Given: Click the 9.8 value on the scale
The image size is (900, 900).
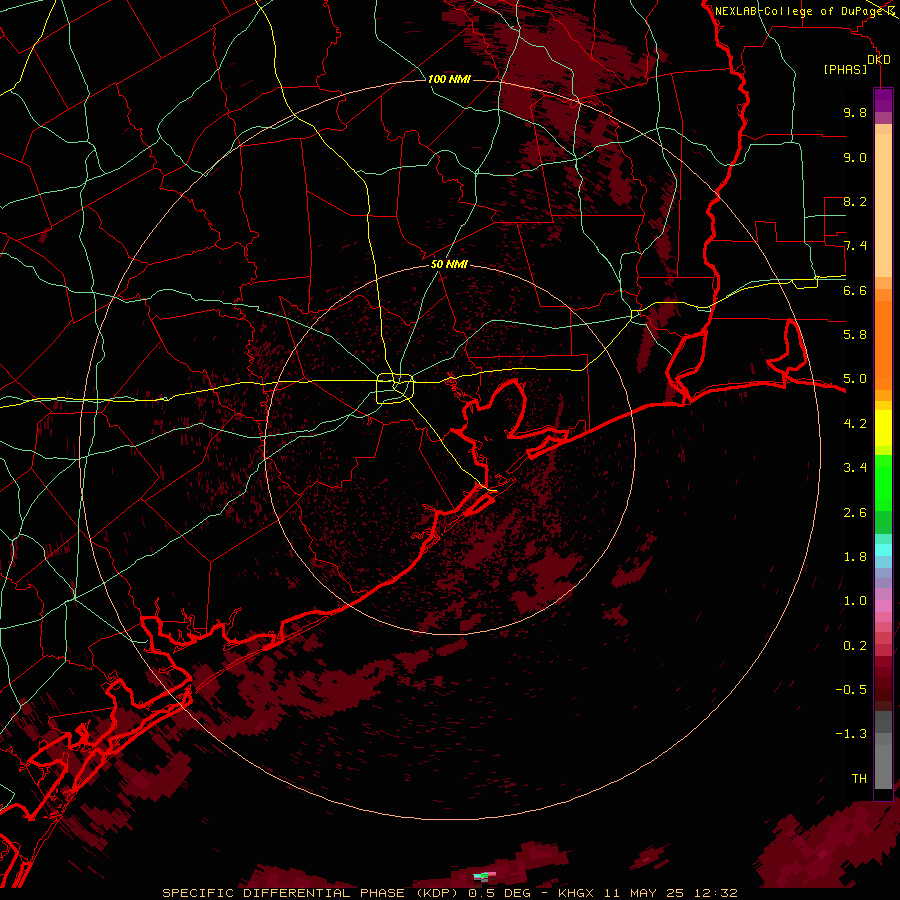Looking at the screenshot, I should (x=855, y=112).
